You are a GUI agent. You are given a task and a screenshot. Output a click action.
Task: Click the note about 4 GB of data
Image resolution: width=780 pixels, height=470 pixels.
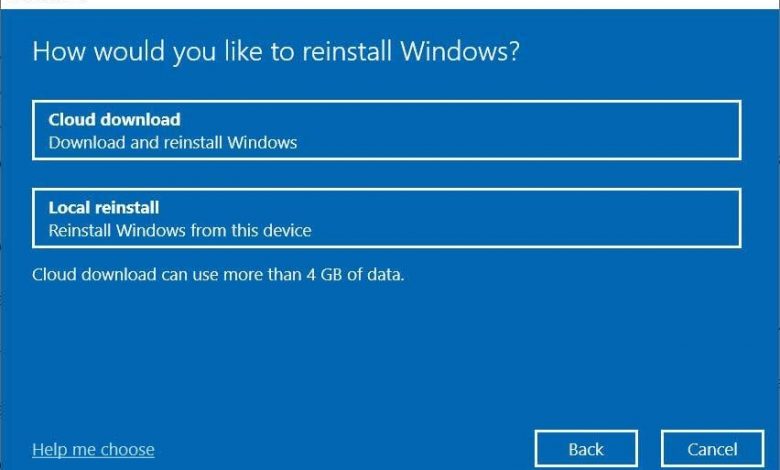[218, 275]
